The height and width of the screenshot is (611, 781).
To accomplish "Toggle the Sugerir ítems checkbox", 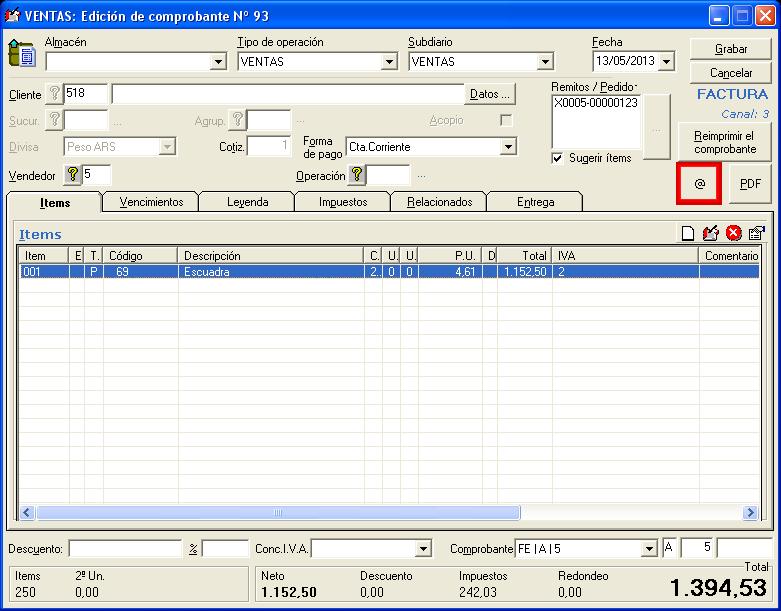I will coord(557,158).
